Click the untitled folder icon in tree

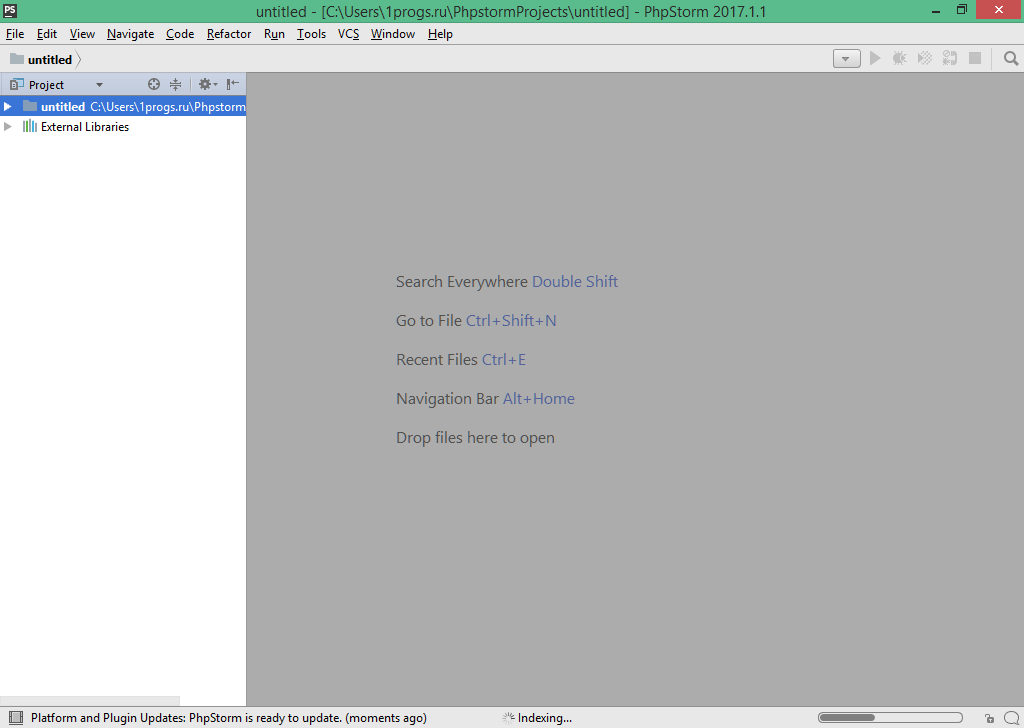point(29,106)
